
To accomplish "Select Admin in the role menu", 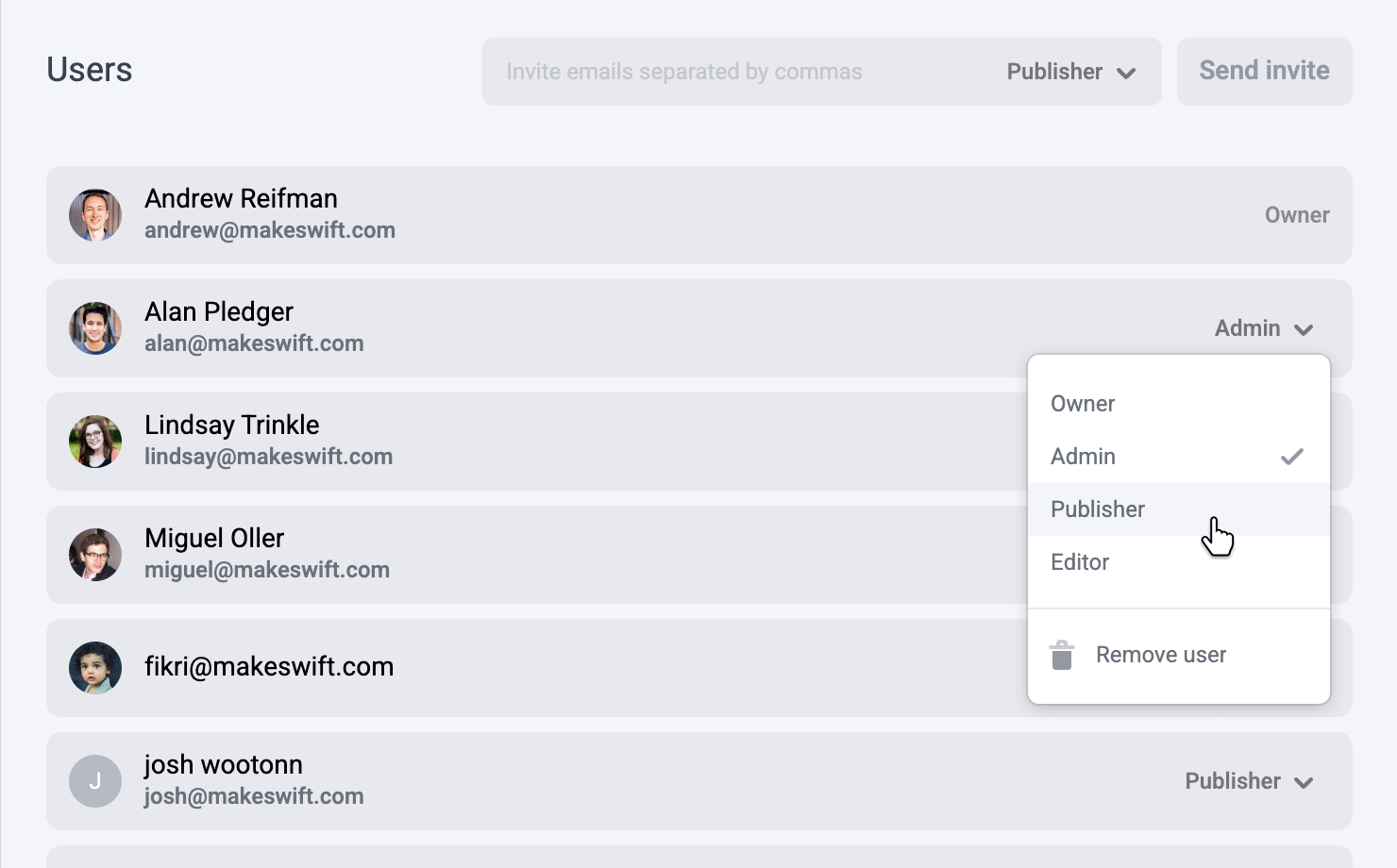I will [x=1083, y=456].
